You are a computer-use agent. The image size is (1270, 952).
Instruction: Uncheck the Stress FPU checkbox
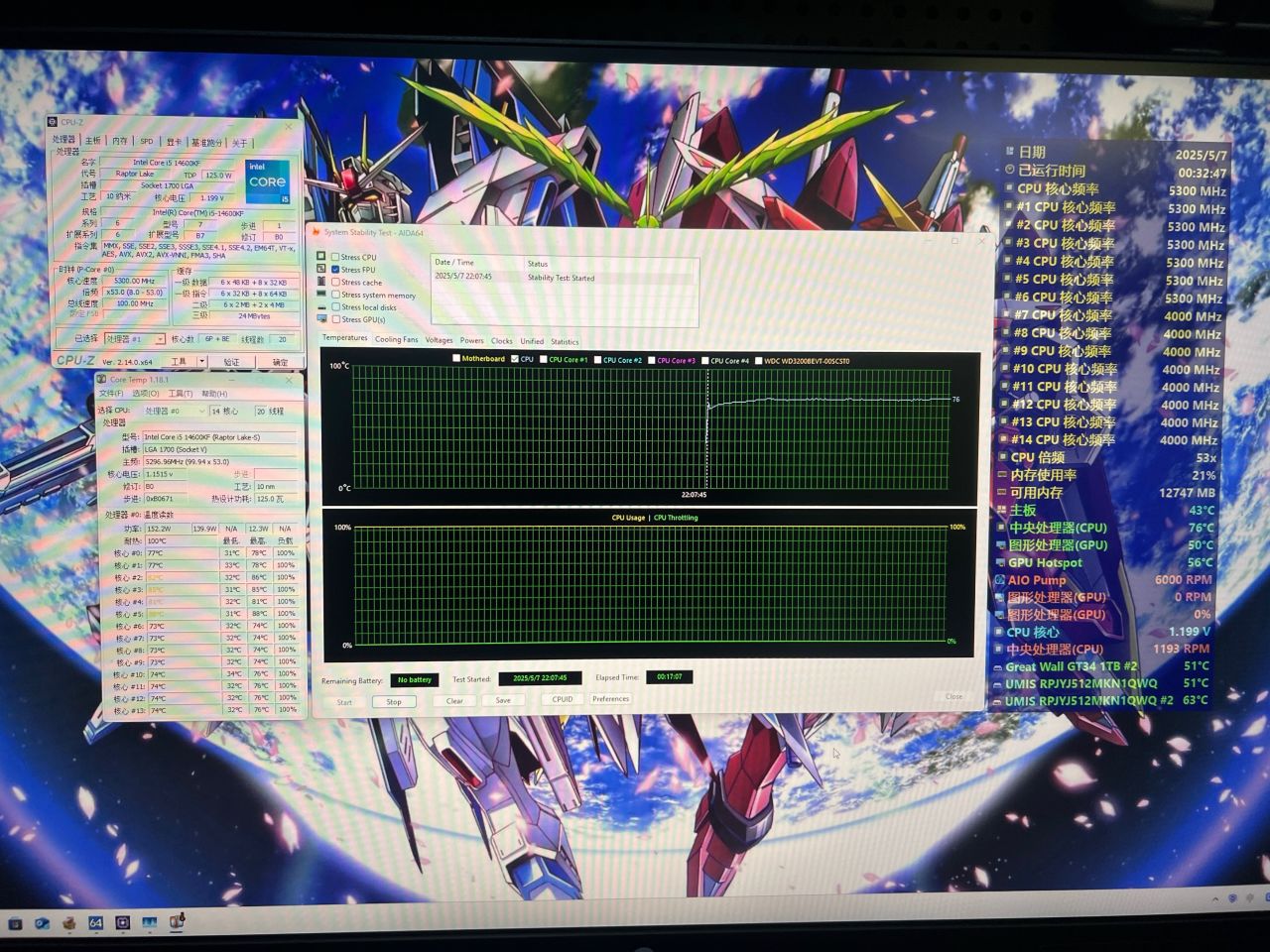click(x=335, y=270)
